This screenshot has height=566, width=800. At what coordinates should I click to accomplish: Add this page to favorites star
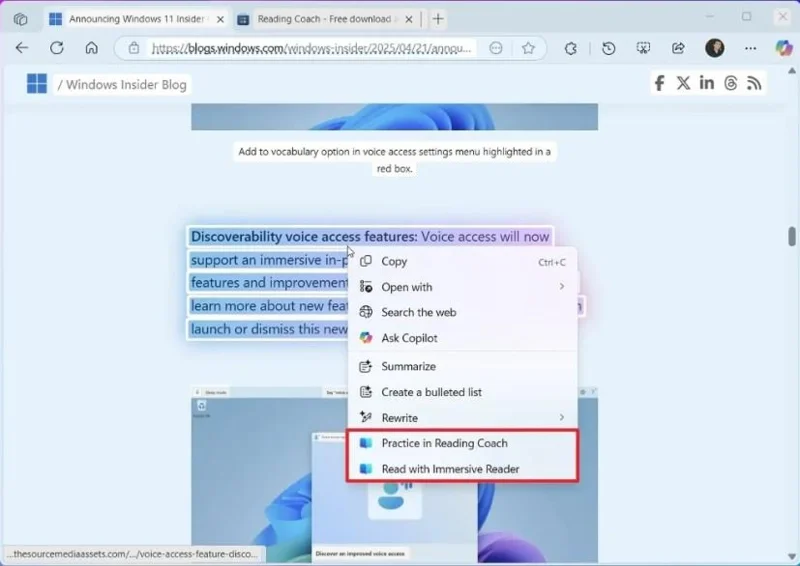(528, 48)
